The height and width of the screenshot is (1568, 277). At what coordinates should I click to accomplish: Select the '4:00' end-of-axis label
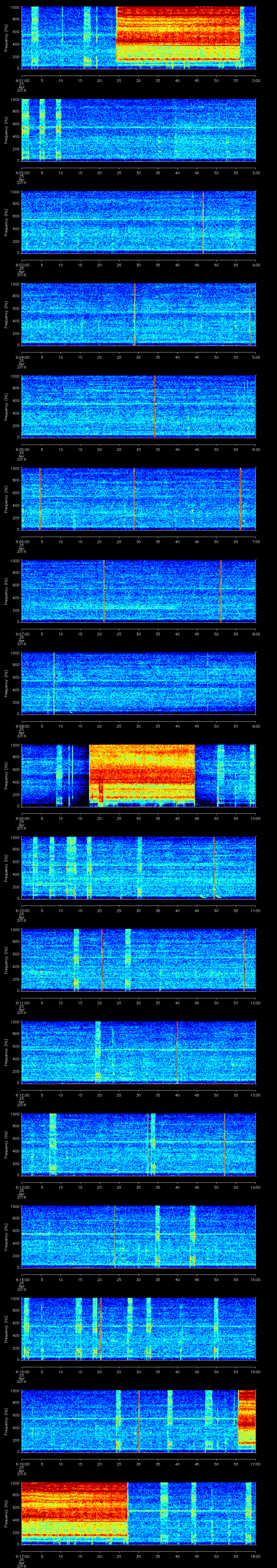[x=256, y=265]
